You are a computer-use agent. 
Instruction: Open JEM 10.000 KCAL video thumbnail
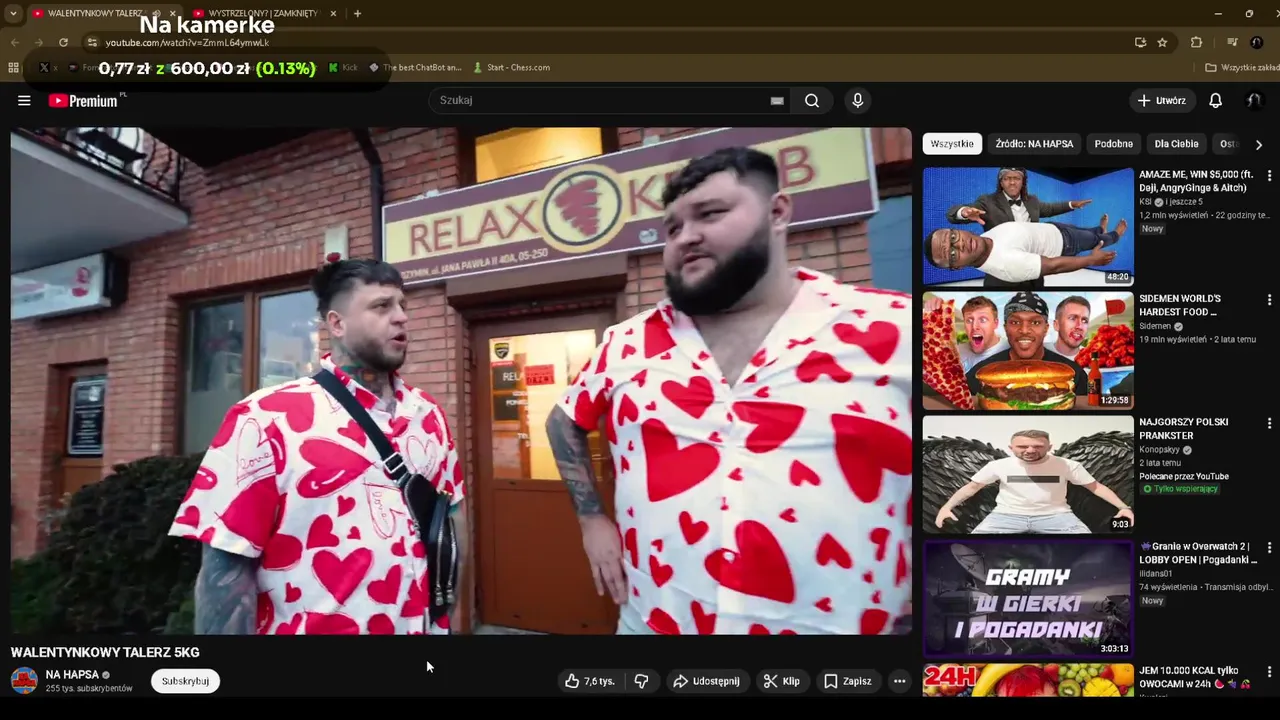click(1028, 680)
